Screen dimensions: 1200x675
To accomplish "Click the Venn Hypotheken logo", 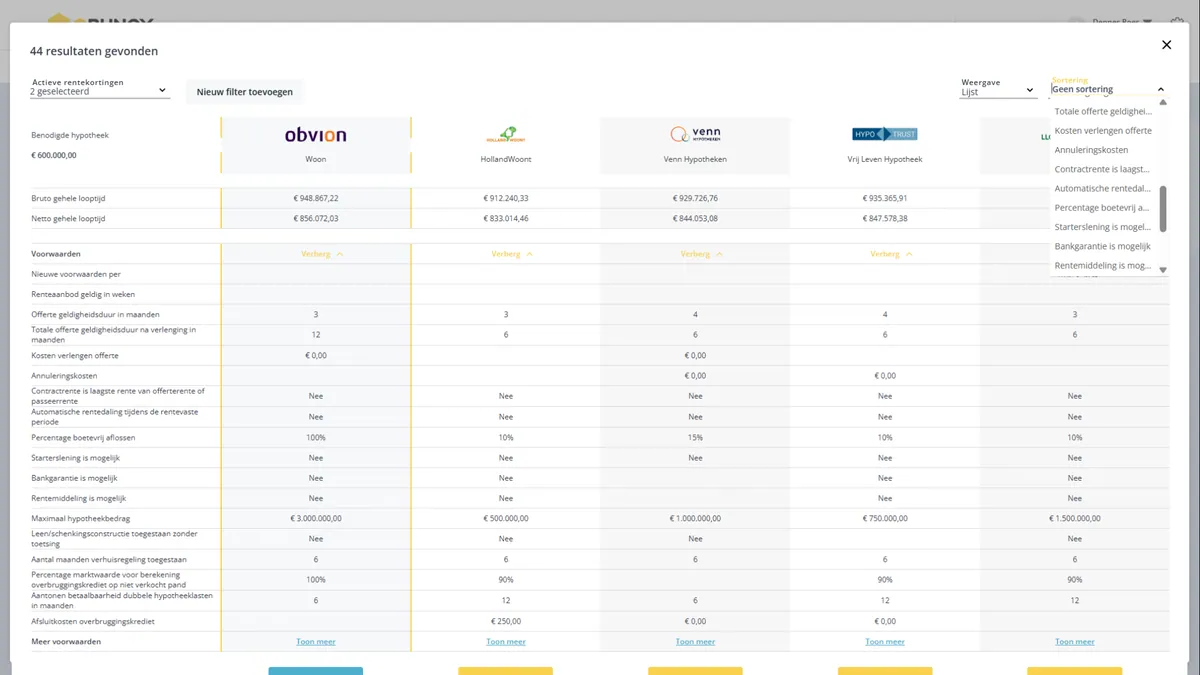I will tap(695, 134).
